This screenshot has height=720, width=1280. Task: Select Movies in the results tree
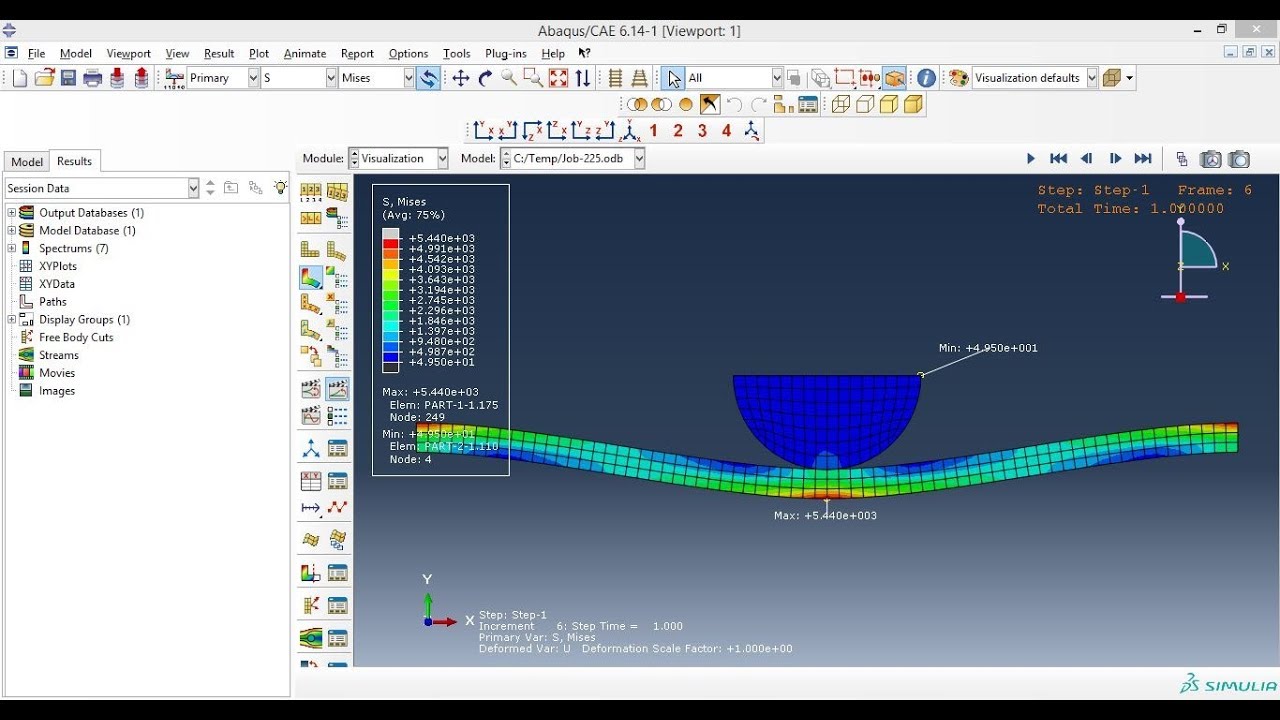click(57, 373)
